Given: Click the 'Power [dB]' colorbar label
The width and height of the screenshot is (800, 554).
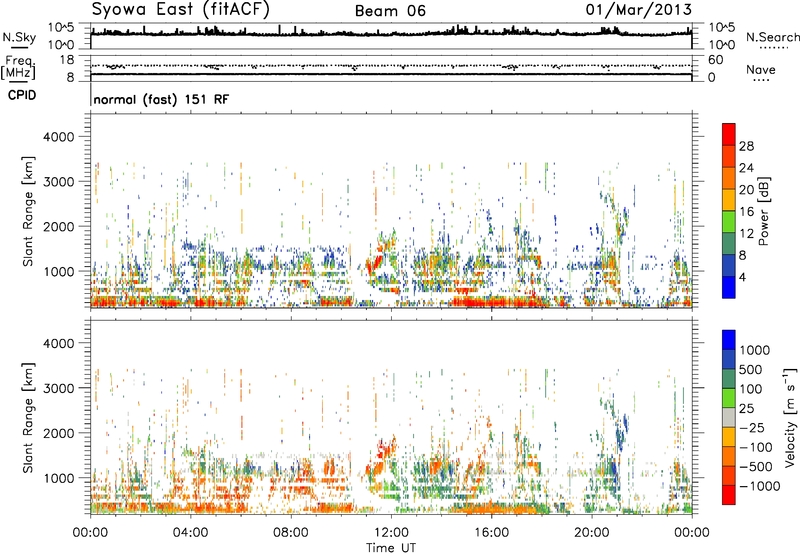Looking at the screenshot, I should pyautogui.click(x=763, y=211).
